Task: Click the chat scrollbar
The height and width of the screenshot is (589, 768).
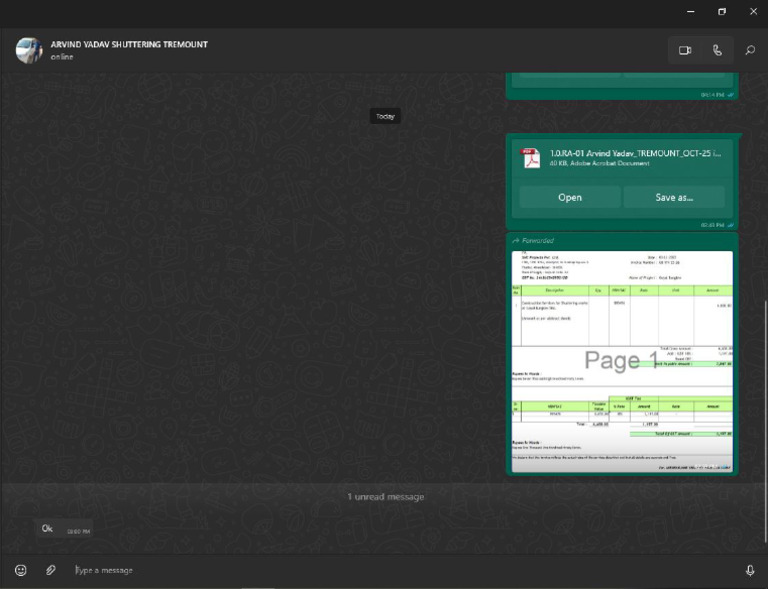Action: [766, 421]
